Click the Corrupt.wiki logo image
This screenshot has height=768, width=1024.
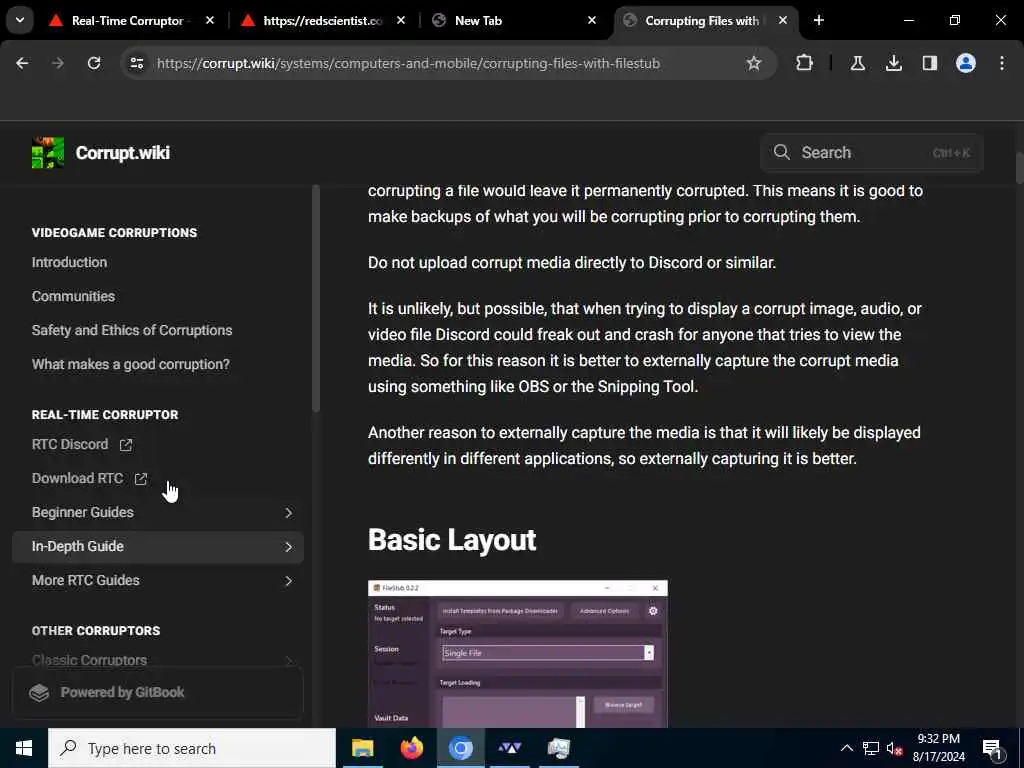[48, 153]
